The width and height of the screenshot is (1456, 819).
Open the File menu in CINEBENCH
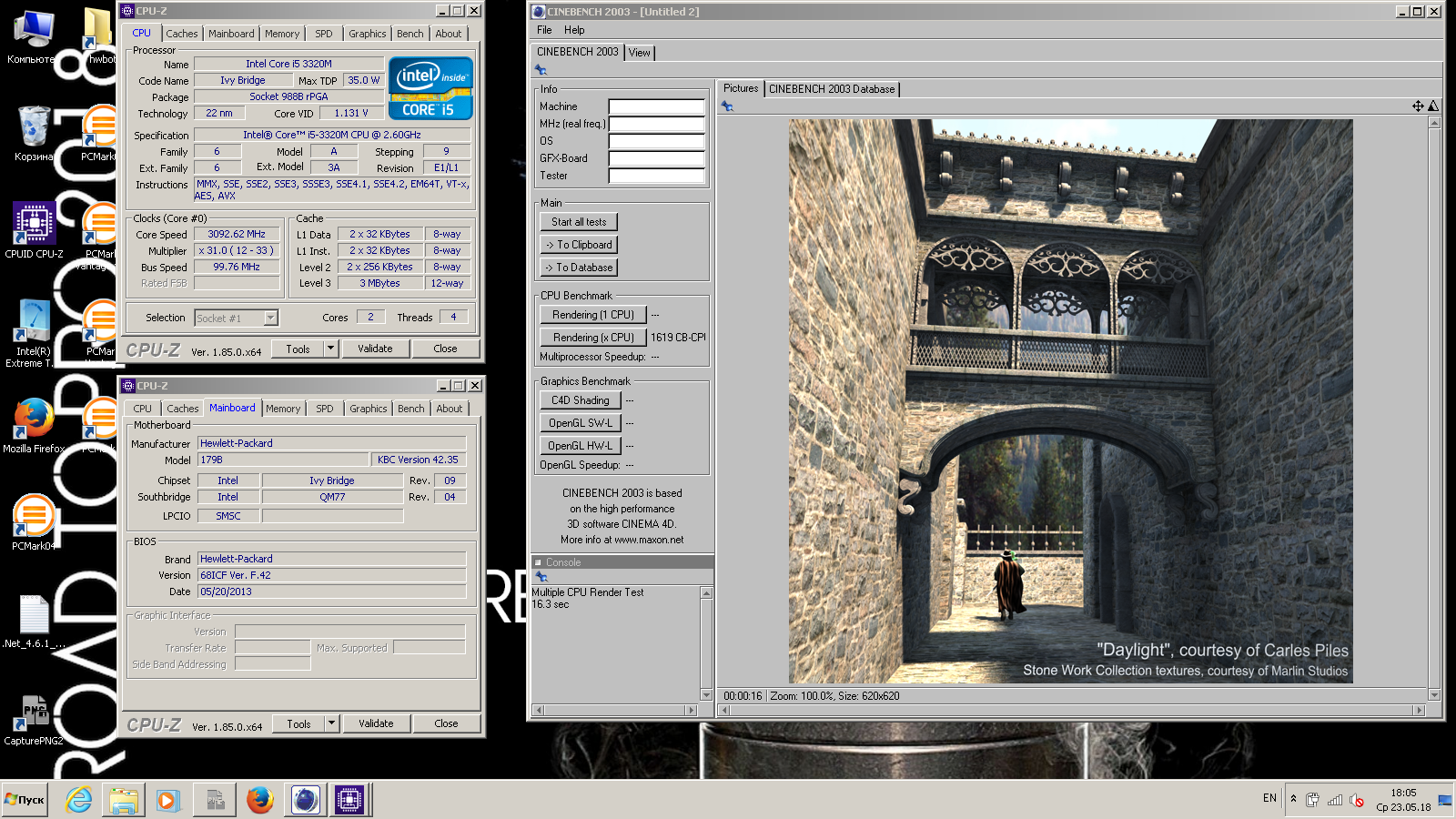click(x=544, y=30)
